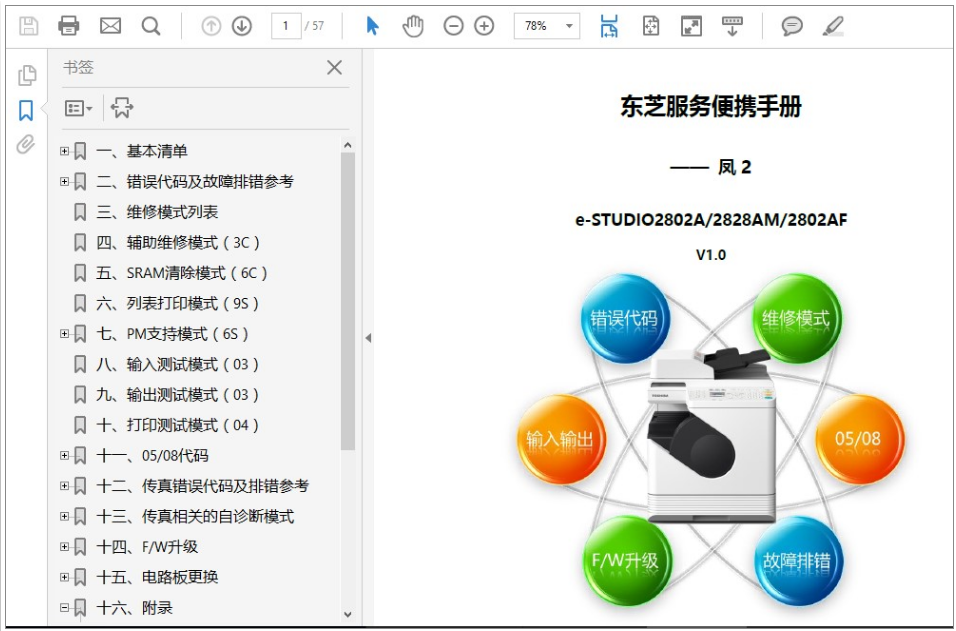Screen dimensions: 956x631
Task: Open 十、打印测试模式 (04) bookmark
Action: pos(177,425)
